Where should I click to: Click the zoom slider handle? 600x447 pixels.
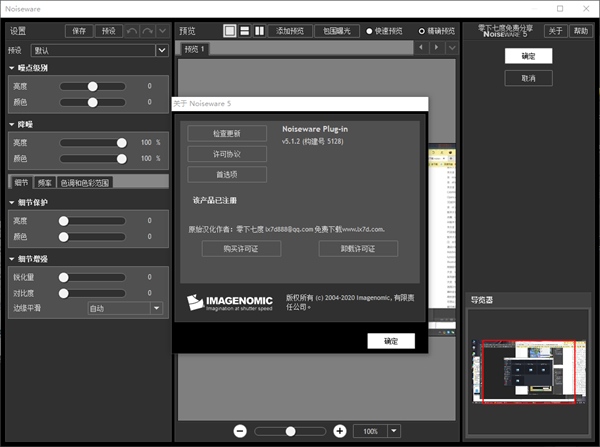pos(290,432)
